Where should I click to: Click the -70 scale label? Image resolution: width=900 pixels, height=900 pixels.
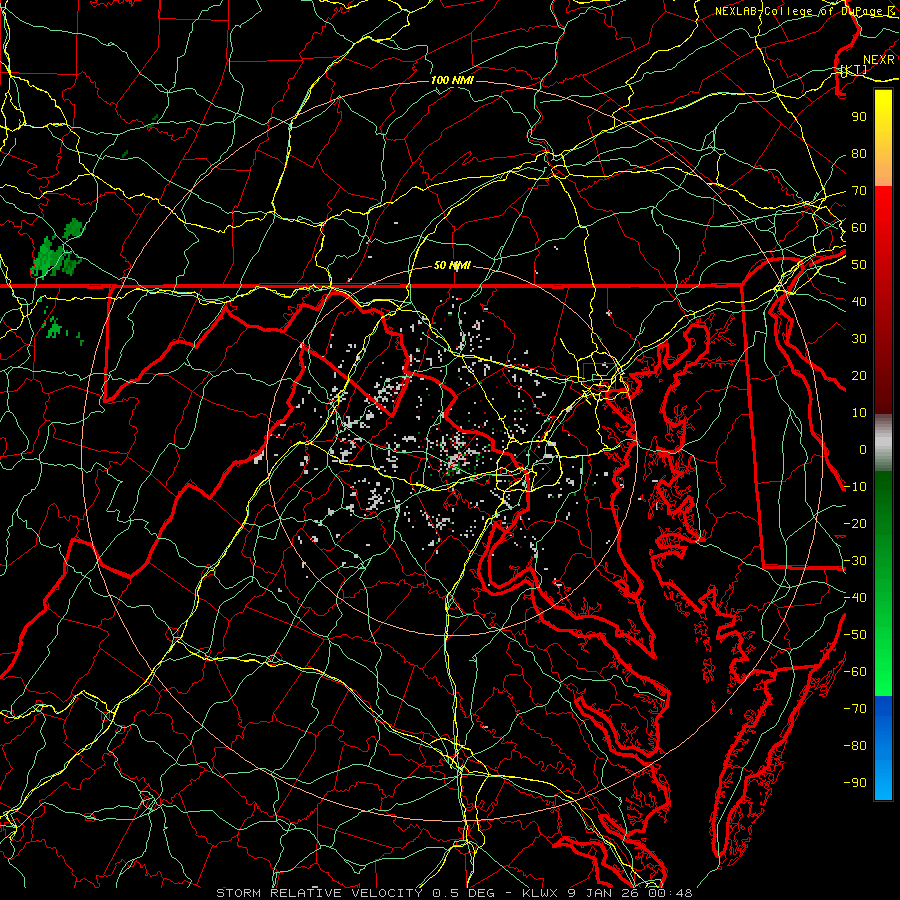point(855,709)
